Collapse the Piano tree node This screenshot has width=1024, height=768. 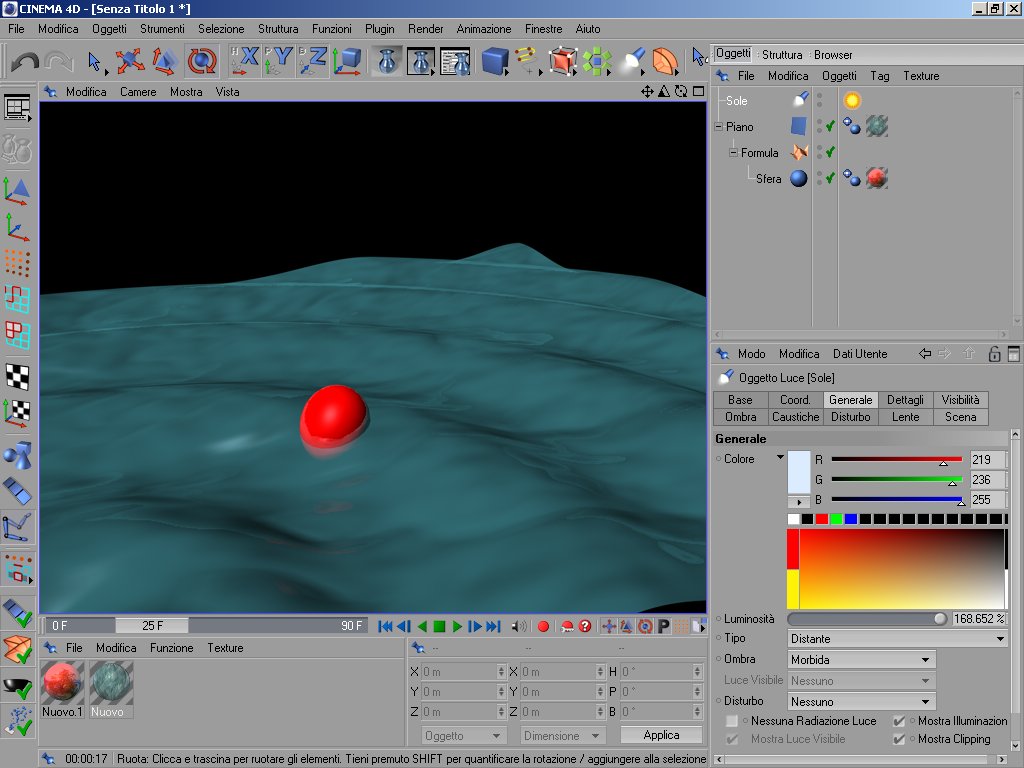click(718, 127)
